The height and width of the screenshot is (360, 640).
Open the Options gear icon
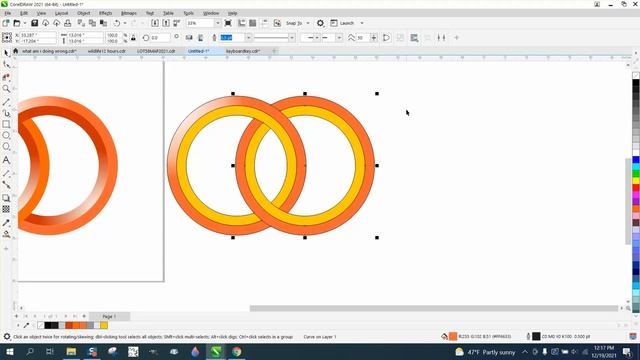(320, 23)
